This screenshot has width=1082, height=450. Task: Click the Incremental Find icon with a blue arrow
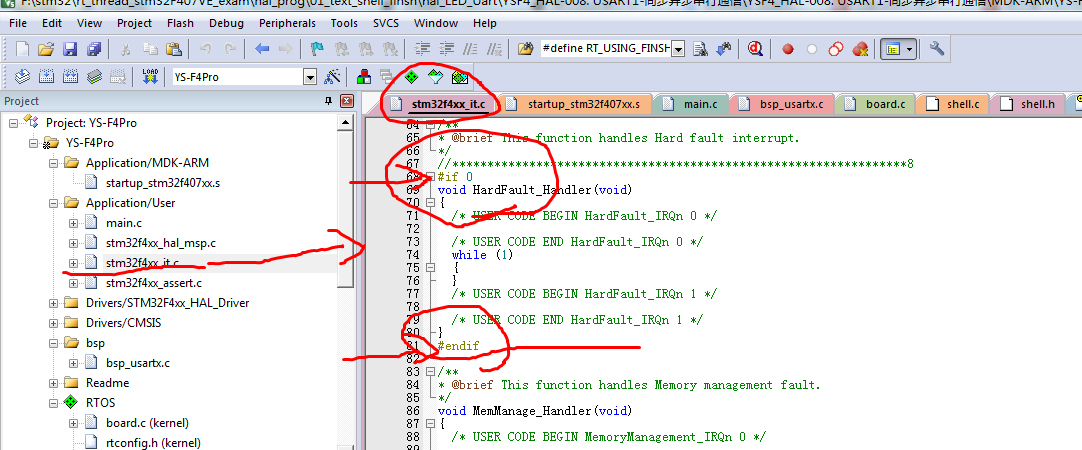(723, 49)
